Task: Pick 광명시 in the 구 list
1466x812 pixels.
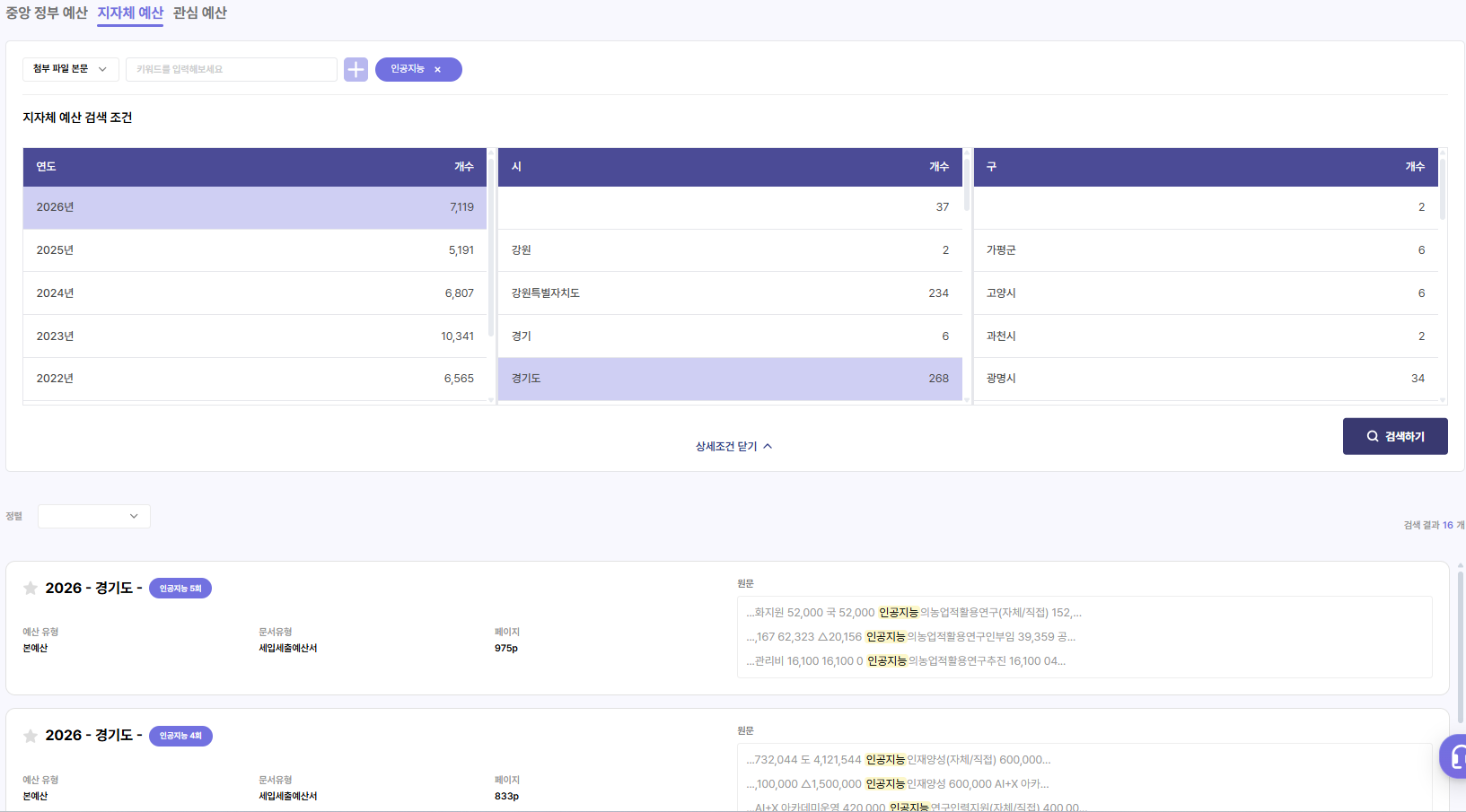Action: pos(1205,379)
